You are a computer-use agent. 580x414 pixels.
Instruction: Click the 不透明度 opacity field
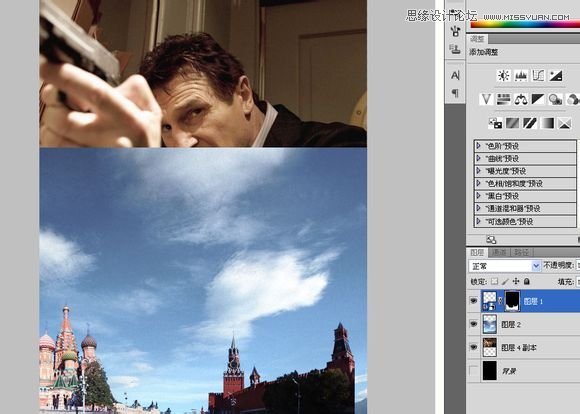578,266
